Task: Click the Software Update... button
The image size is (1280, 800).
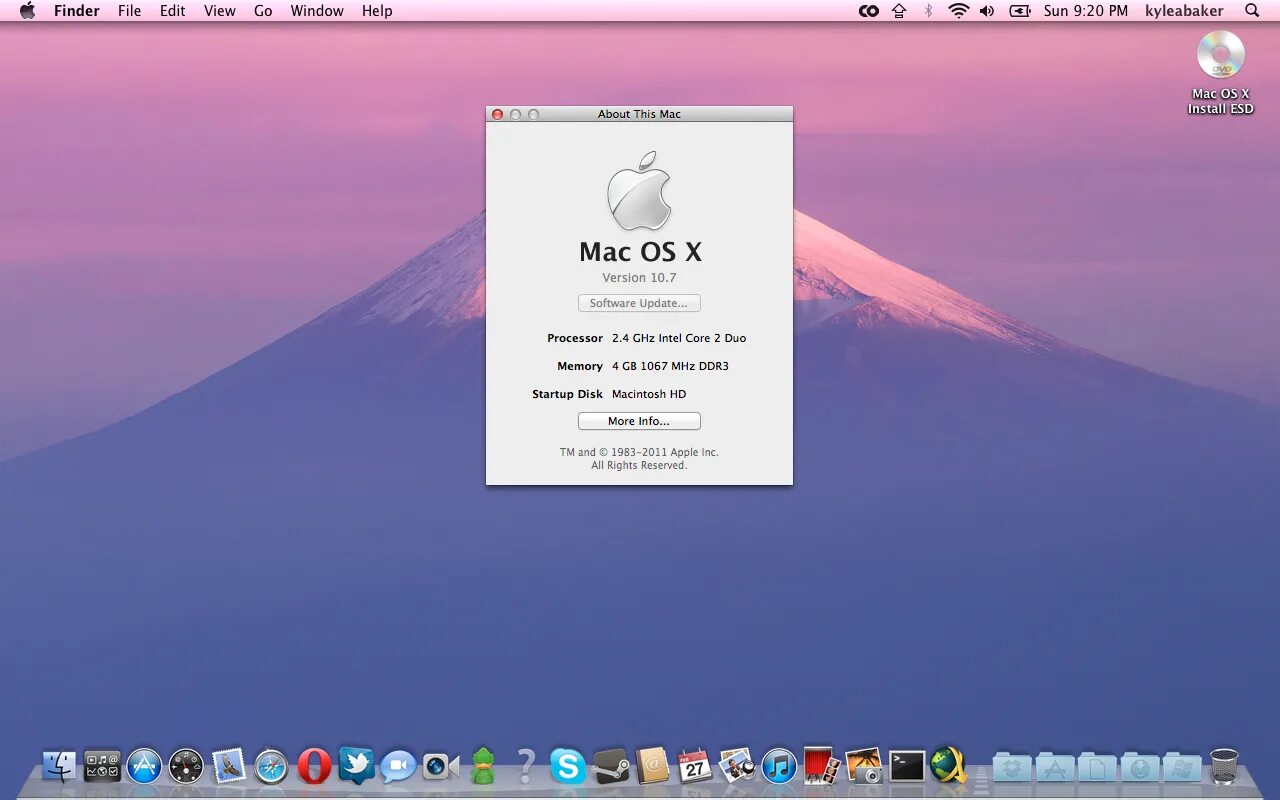Action: (x=639, y=303)
